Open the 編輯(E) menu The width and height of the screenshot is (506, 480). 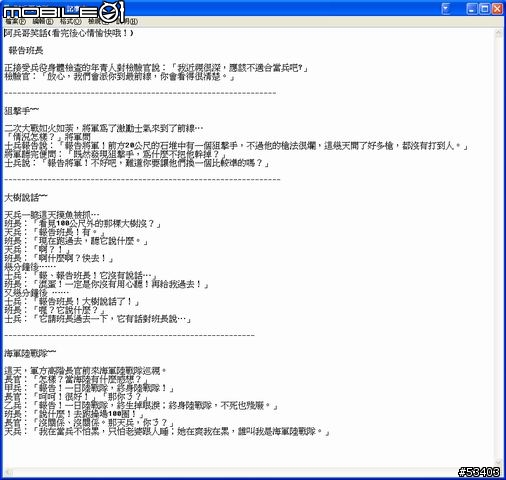pyautogui.click(x=43, y=22)
